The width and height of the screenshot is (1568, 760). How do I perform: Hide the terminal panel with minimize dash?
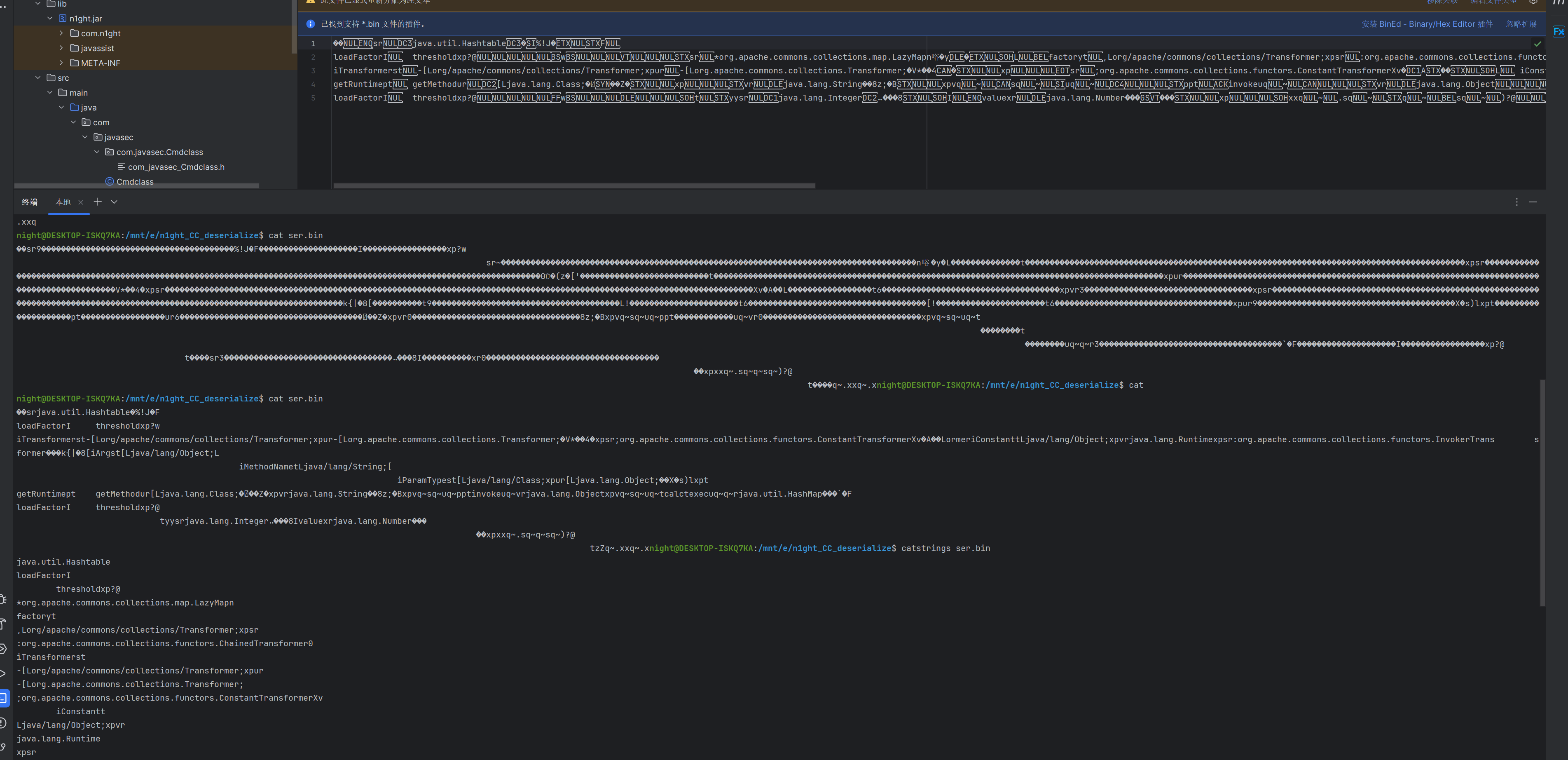click(x=1533, y=202)
